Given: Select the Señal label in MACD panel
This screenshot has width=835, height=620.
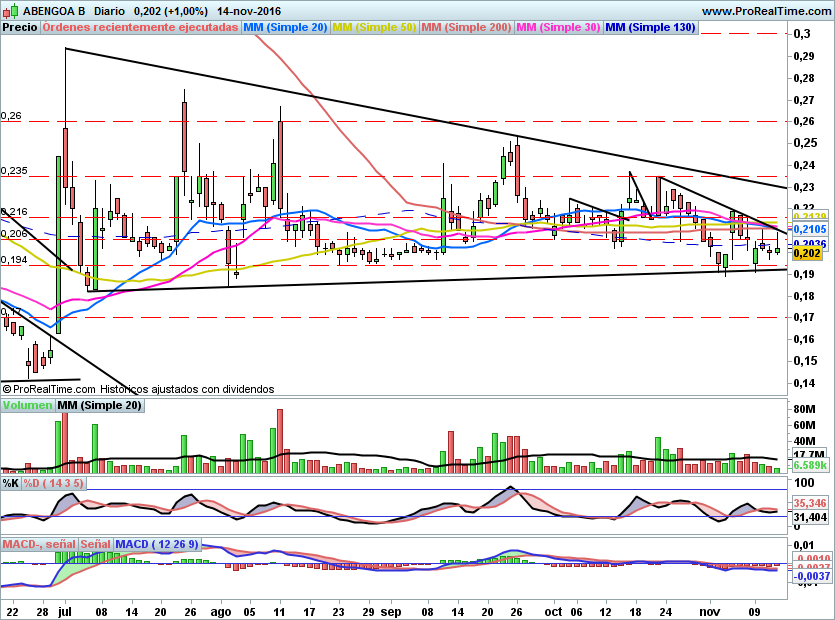Looking at the screenshot, I should tap(95, 544).
